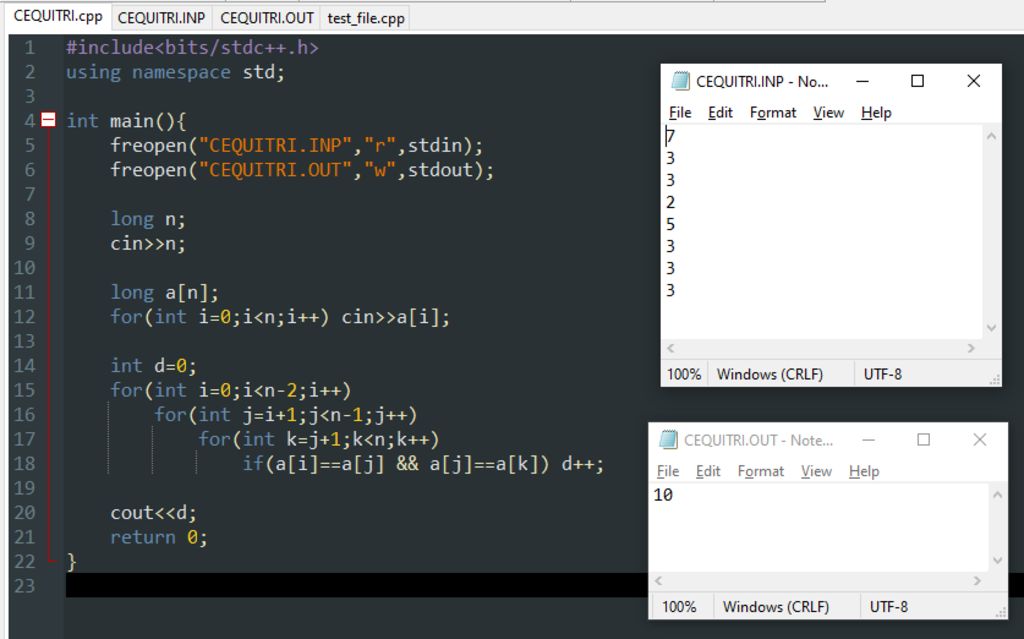Click the freopen CEQUITRI.INP code line
Screen dimensions: 1024x639
click(296, 145)
